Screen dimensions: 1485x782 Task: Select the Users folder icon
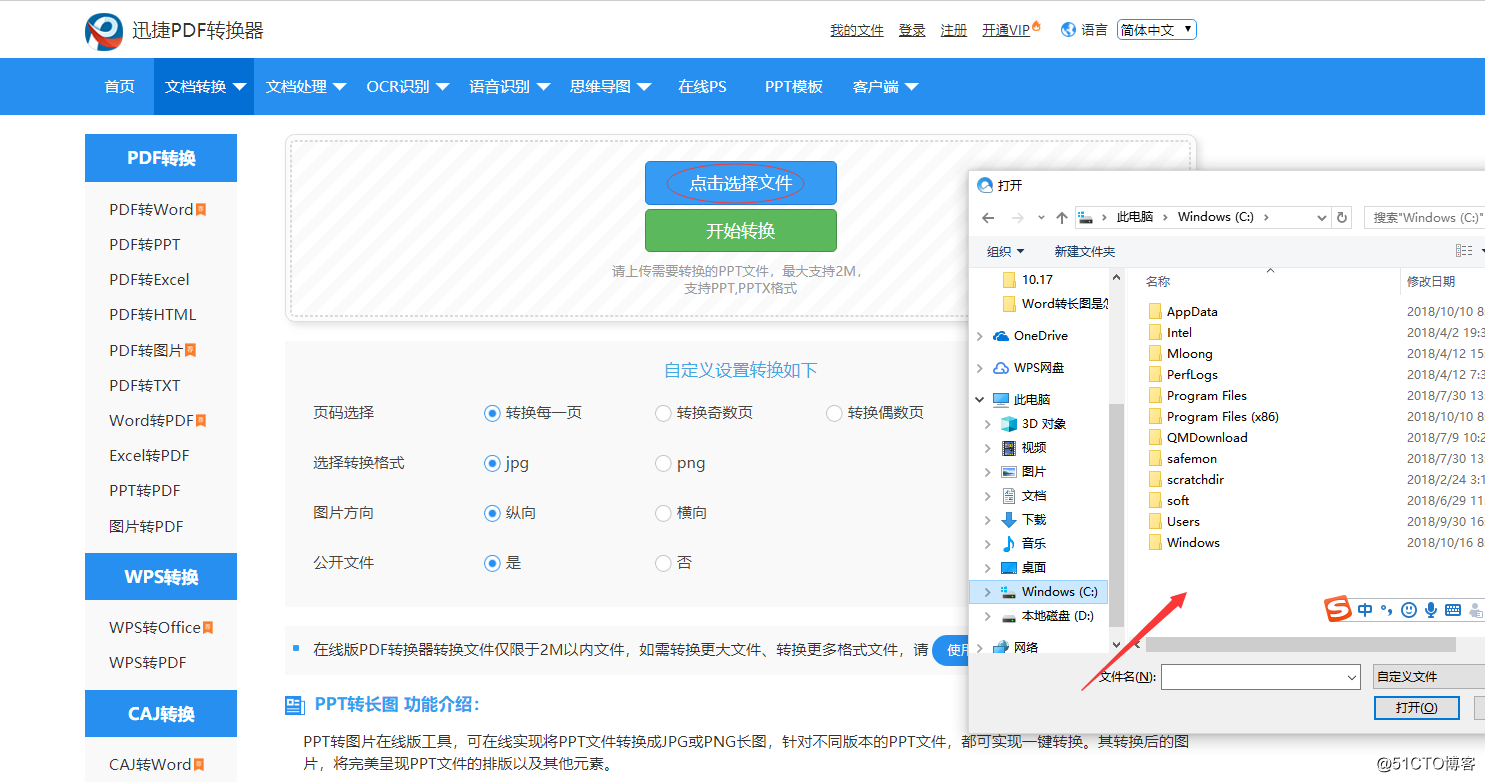pyautogui.click(x=1155, y=522)
